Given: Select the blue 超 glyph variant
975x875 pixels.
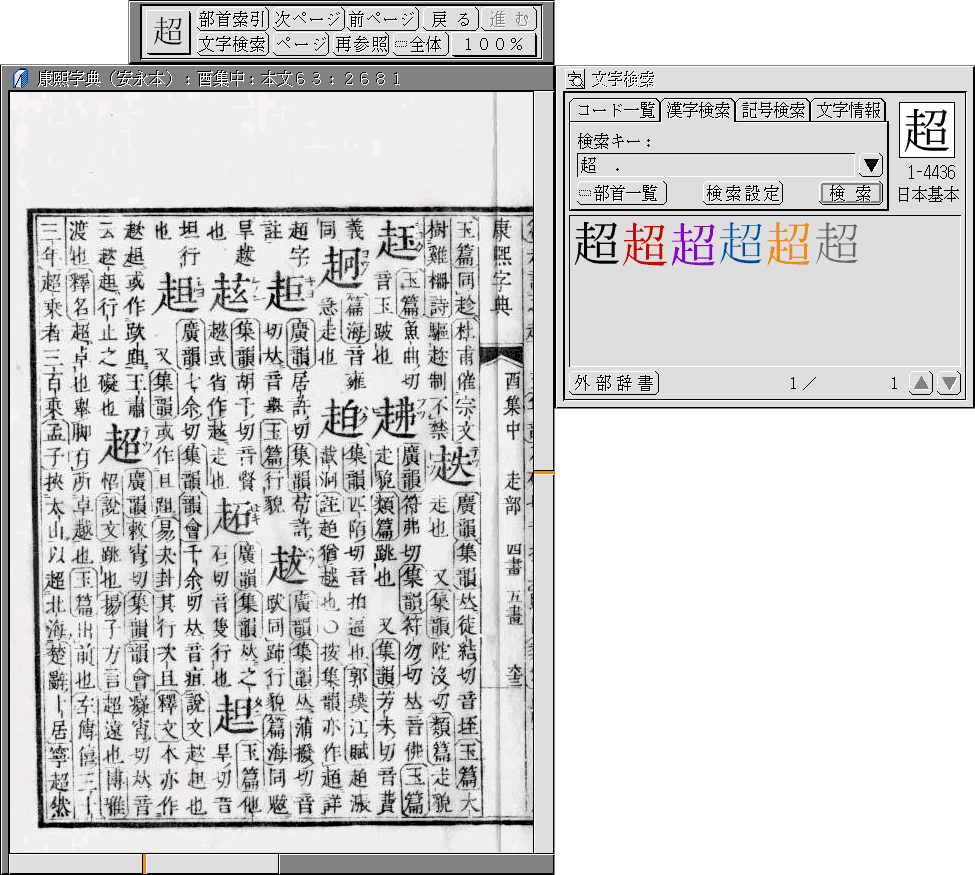Looking at the screenshot, I should 741,244.
